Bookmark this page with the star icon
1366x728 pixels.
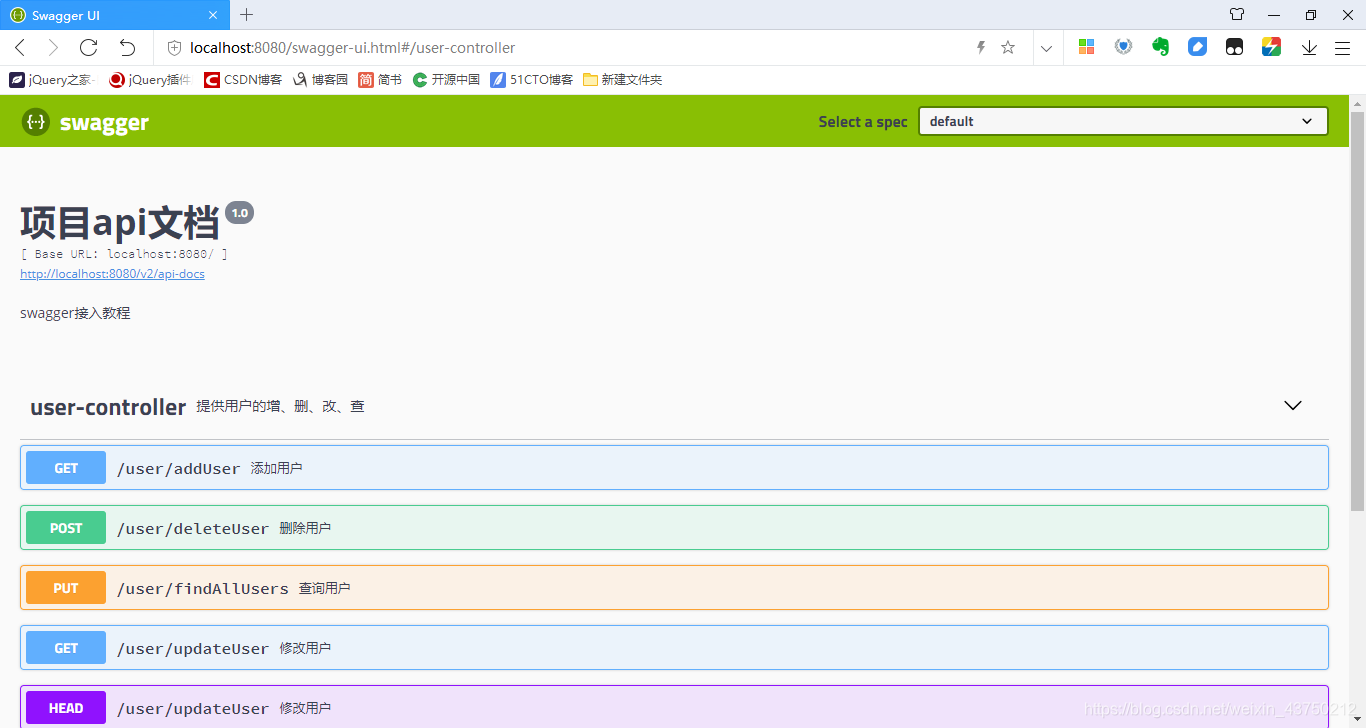[x=1008, y=47]
